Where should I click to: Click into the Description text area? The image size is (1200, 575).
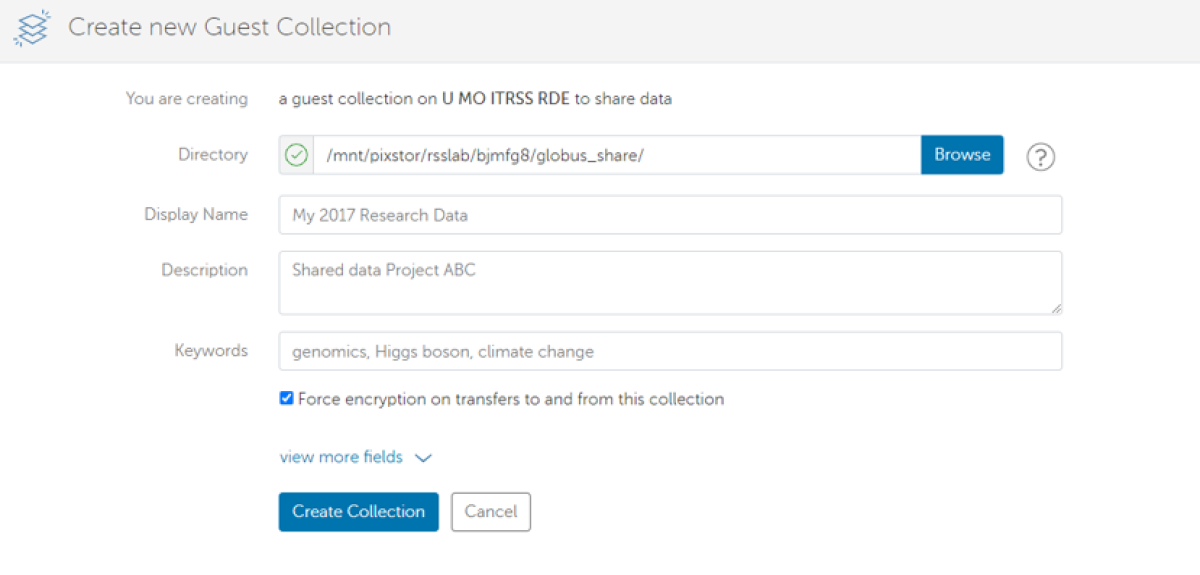click(670, 282)
